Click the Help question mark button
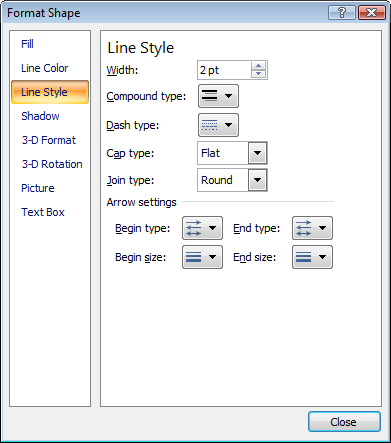 coord(342,13)
